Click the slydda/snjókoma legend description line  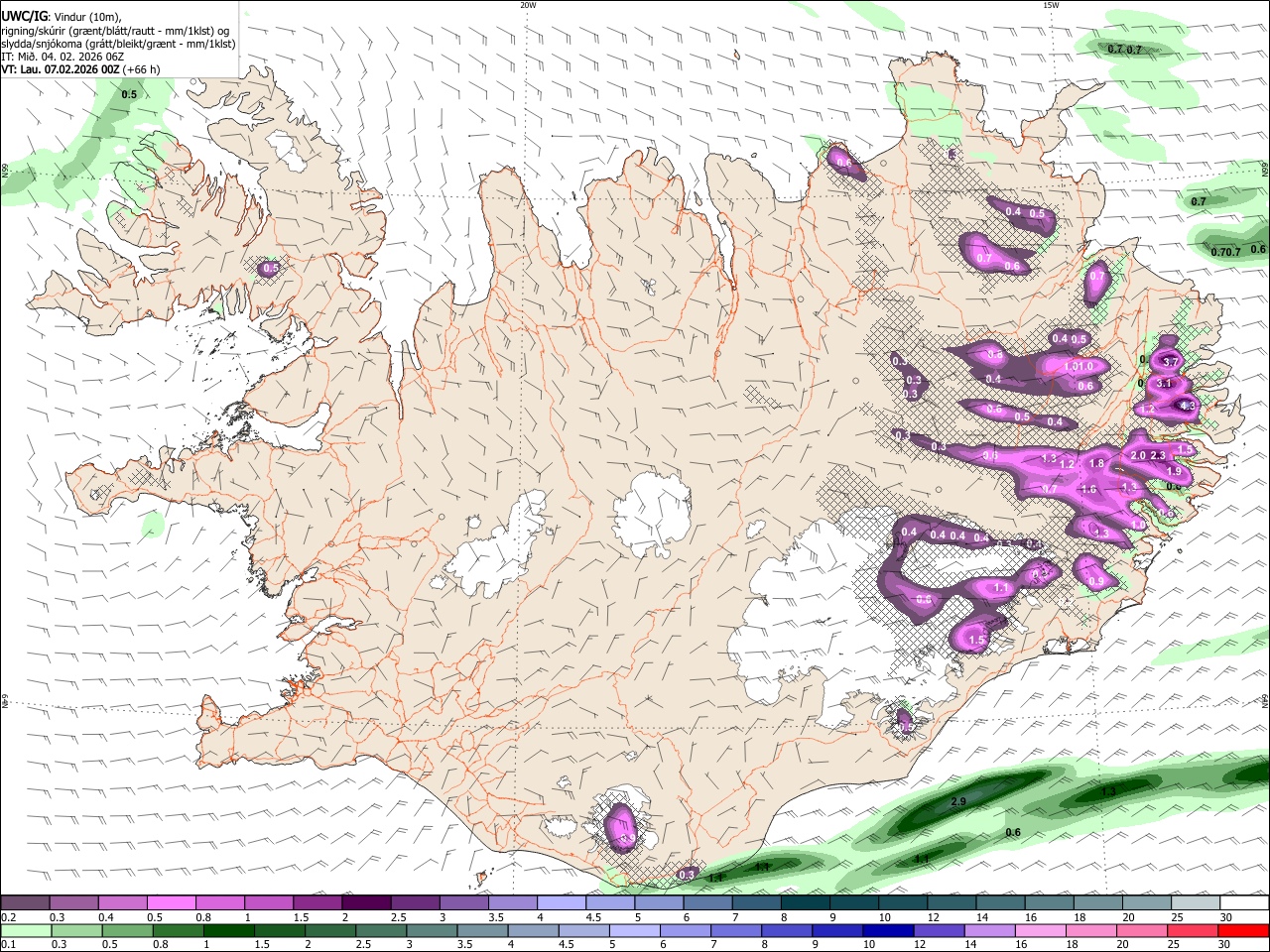118,44
